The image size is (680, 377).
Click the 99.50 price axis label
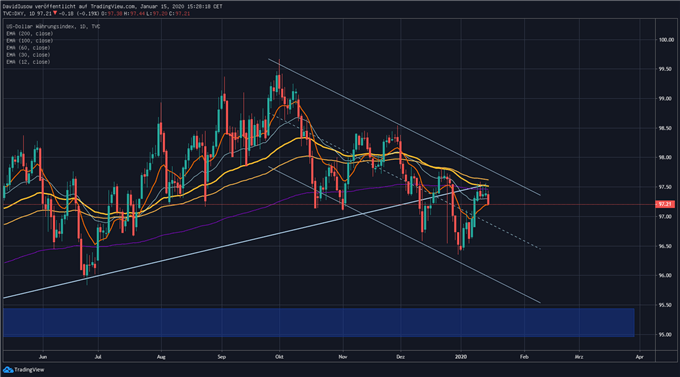(x=665, y=69)
